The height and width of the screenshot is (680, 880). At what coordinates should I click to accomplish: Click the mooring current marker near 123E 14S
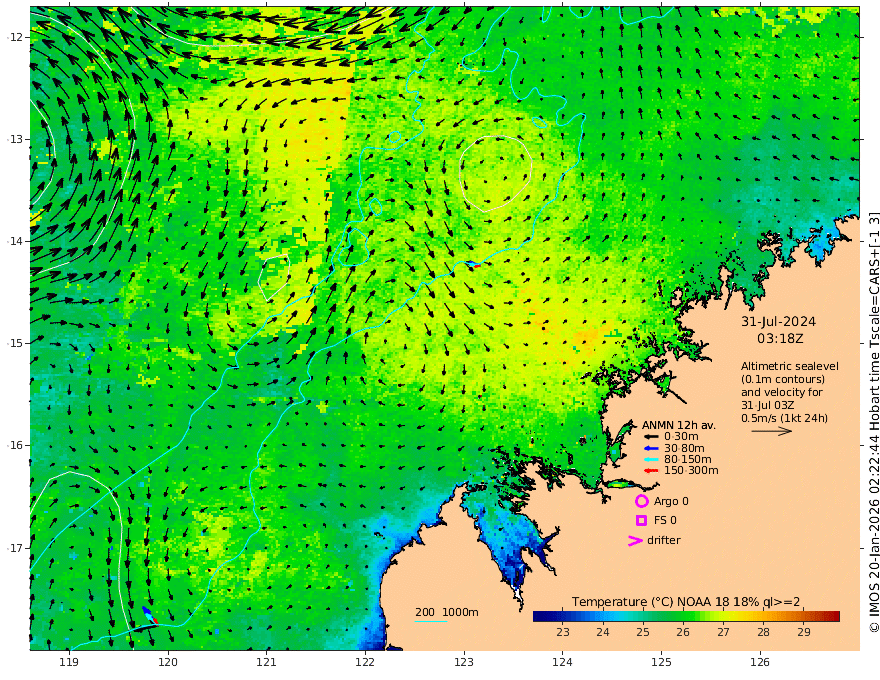(x=474, y=264)
